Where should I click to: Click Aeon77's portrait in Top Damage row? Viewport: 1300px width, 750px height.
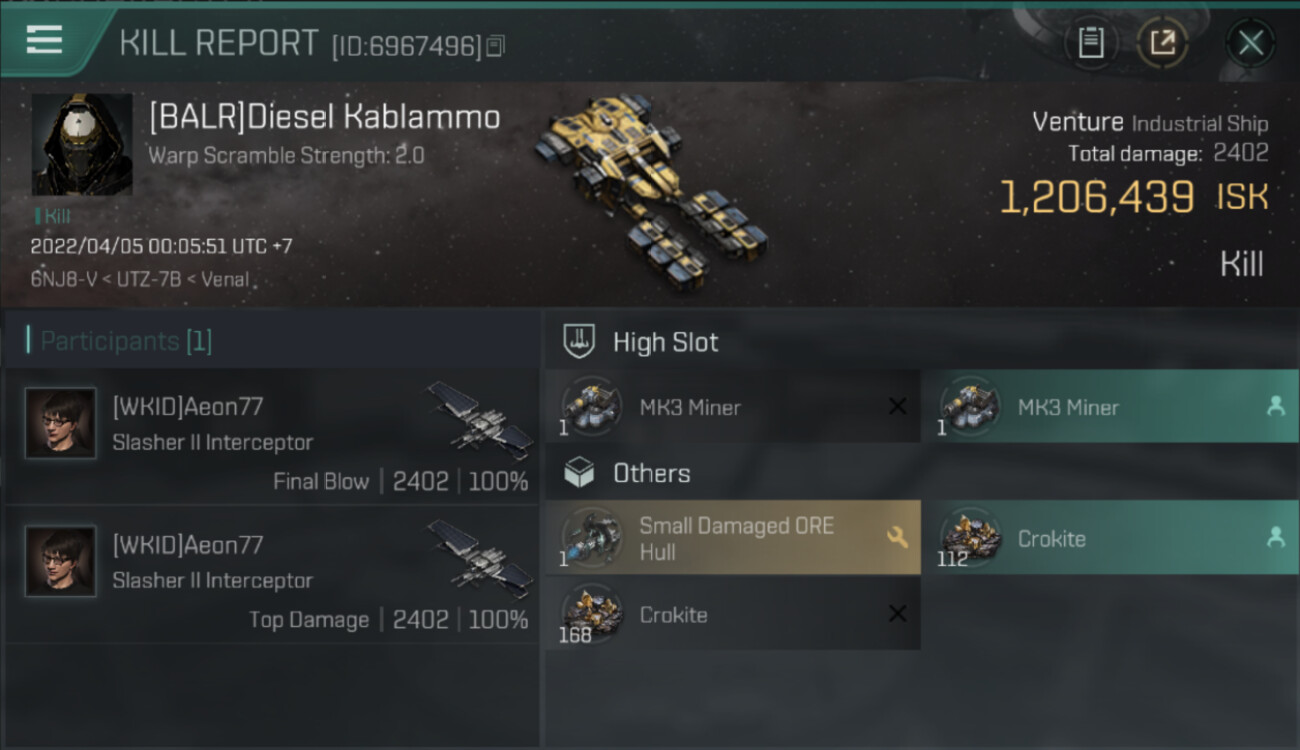(x=61, y=561)
